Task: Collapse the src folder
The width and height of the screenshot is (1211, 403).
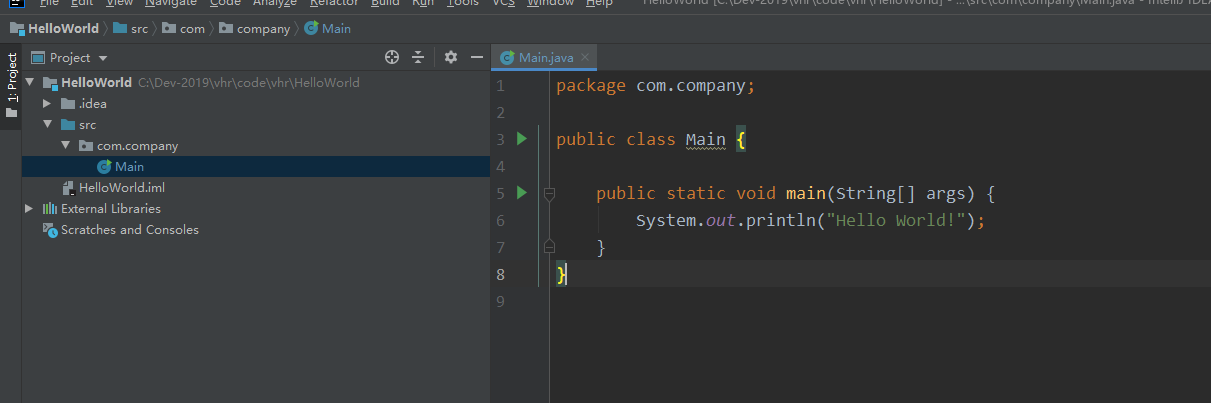Action: (x=47, y=125)
